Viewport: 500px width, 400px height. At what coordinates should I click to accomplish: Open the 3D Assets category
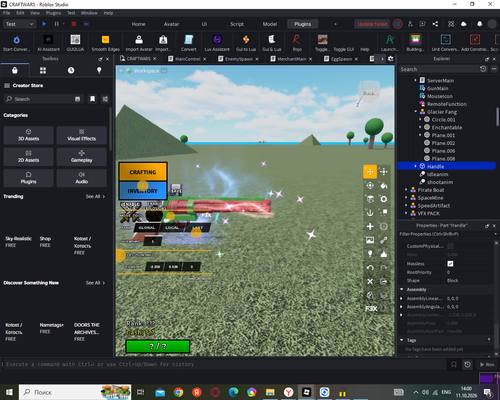click(28, 135)
